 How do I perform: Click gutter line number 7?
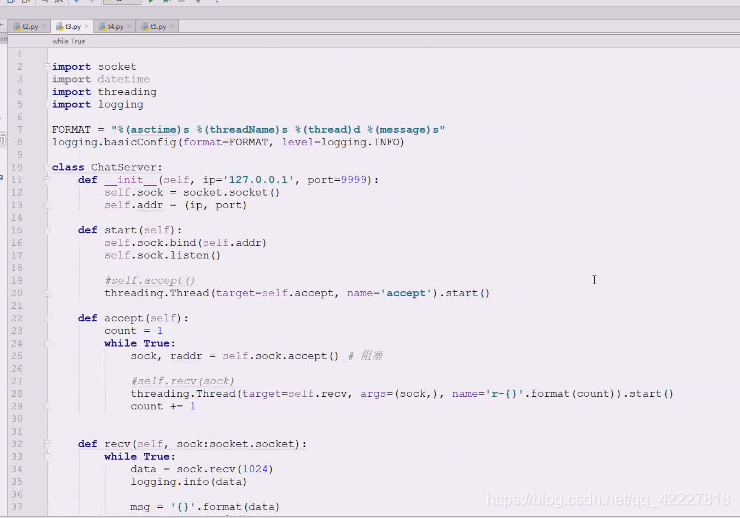pos(19,129)
